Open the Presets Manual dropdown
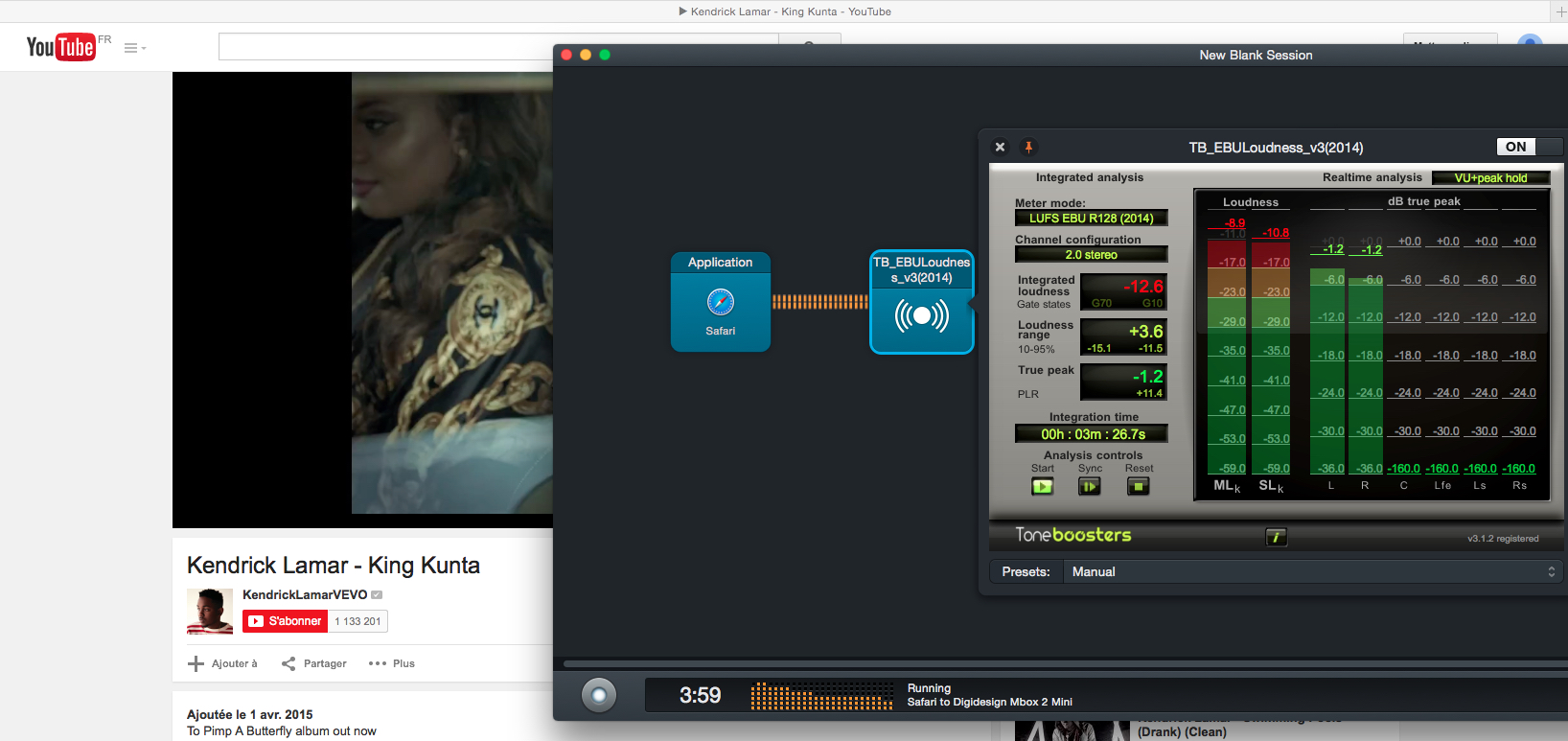 (x=1311, y=571)
